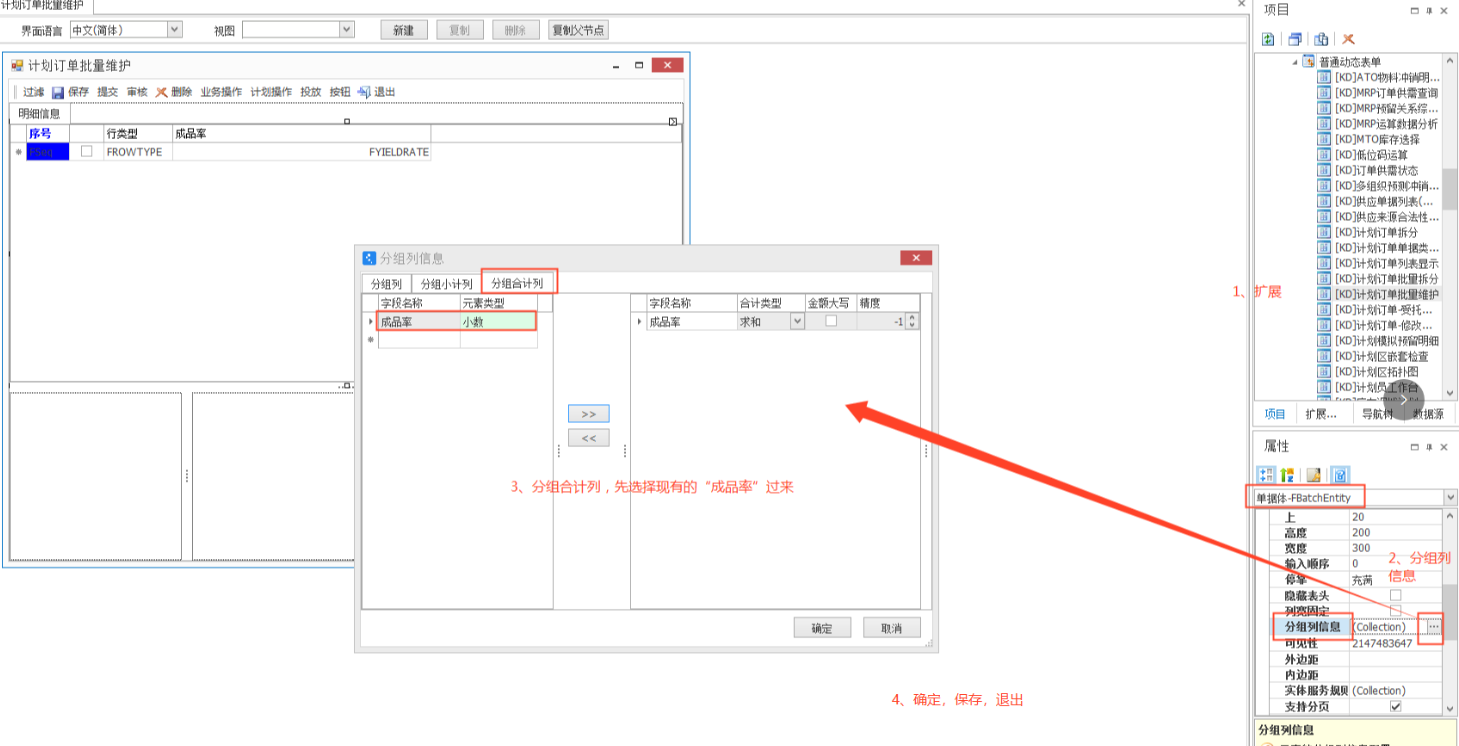Open 分组列信息 collection ellipsis button
This screenshot has height=746, width=1459.
tap(1433, 627)
